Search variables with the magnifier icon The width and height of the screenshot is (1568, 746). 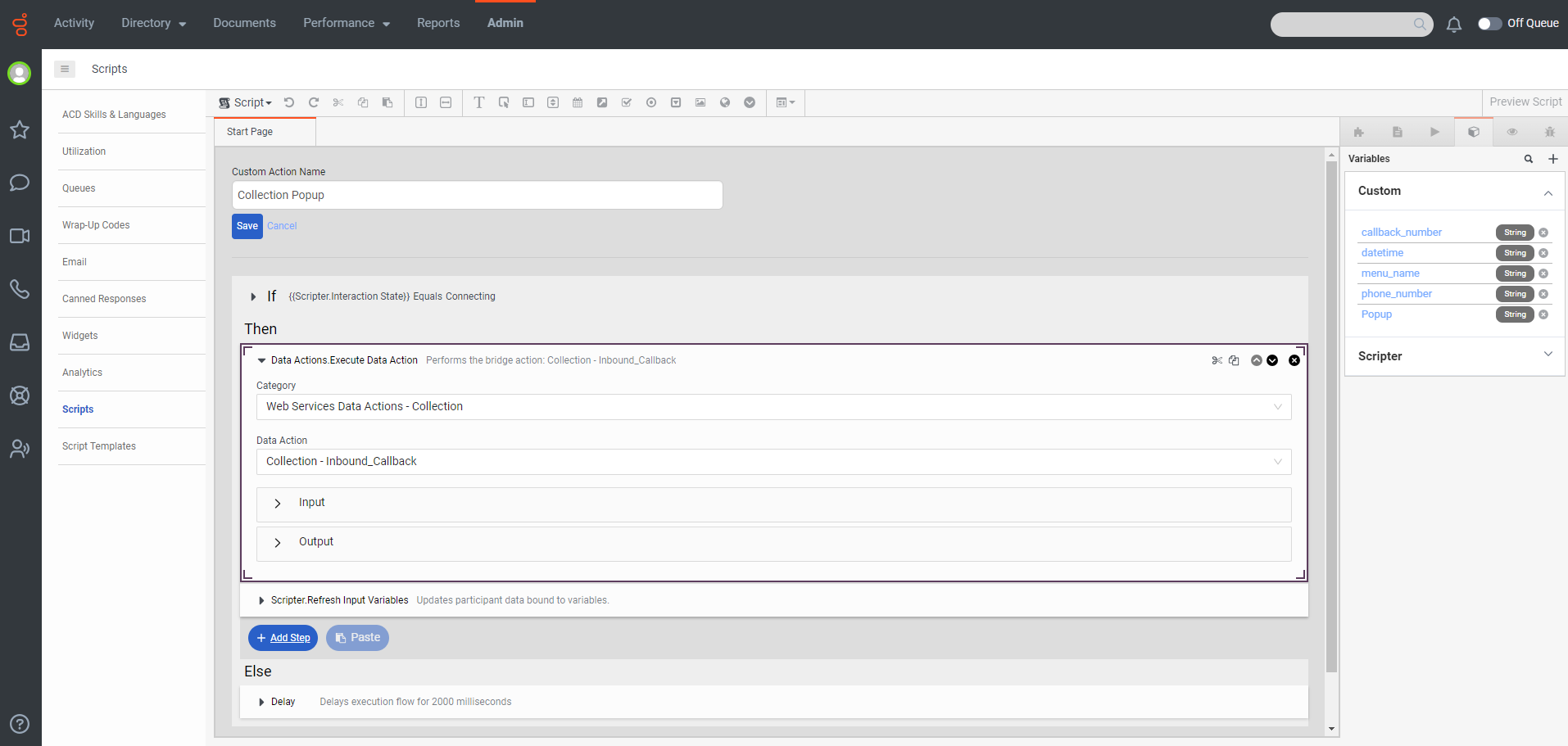(x=1529, y=159)
